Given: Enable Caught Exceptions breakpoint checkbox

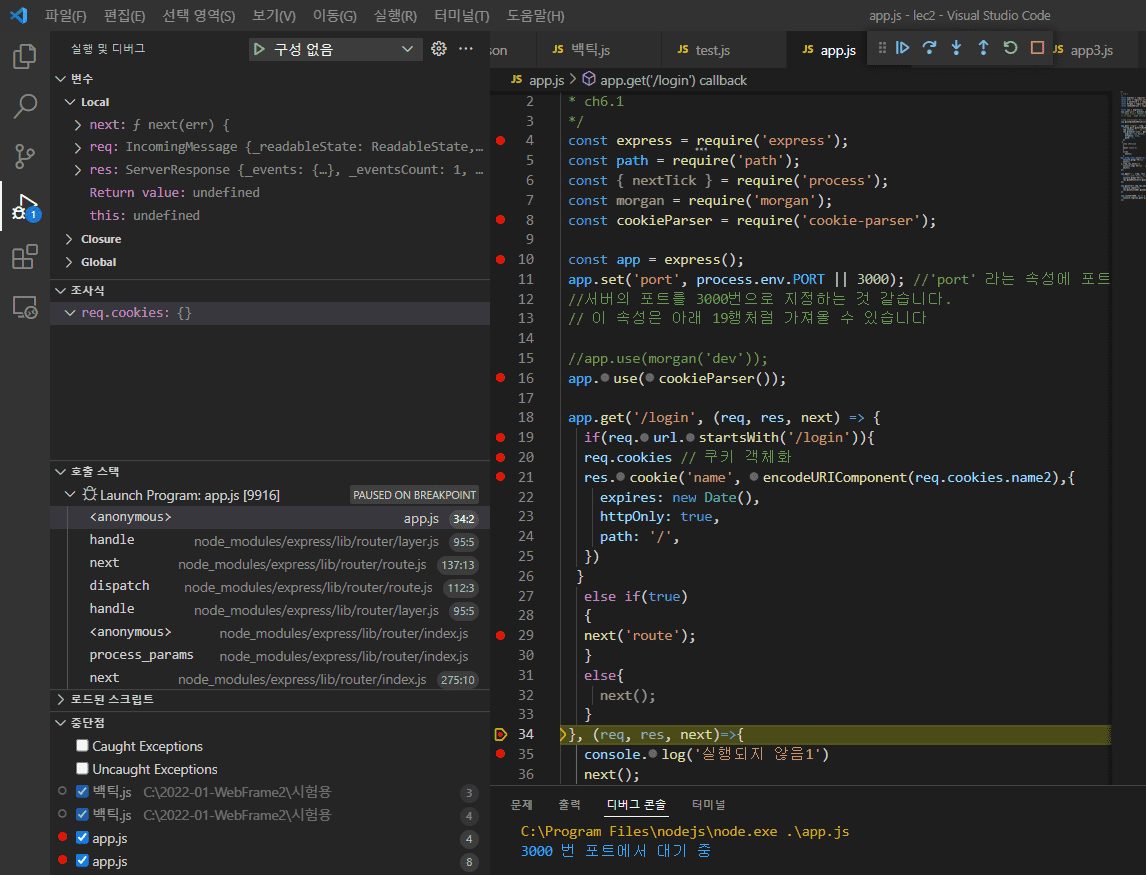Looking at the screenshot, I should [83, 746].
